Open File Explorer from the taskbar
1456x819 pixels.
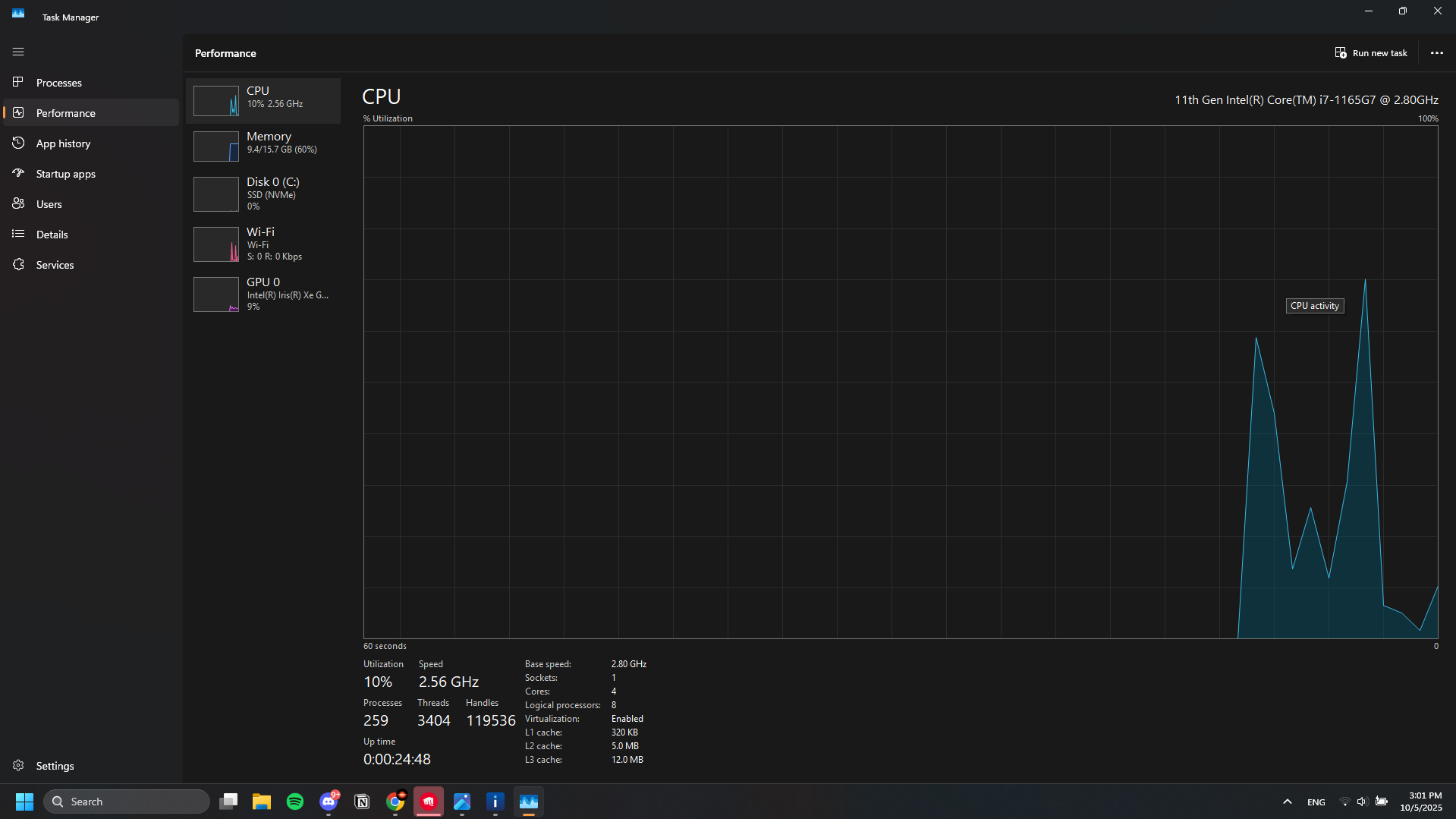point(262,802)
